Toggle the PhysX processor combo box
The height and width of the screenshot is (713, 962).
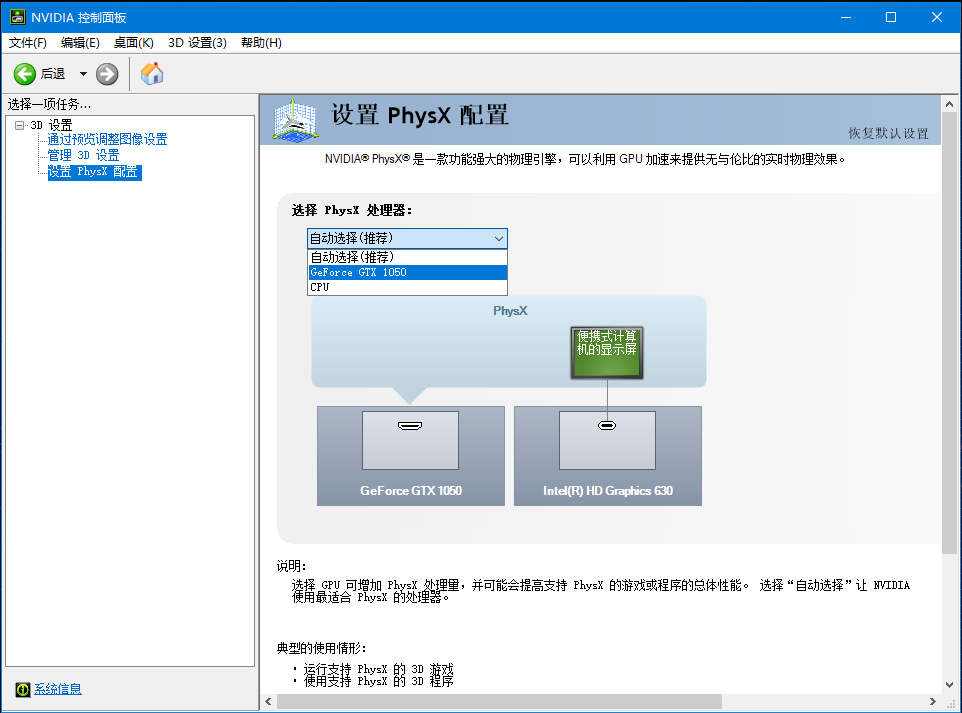click(407, 238)
